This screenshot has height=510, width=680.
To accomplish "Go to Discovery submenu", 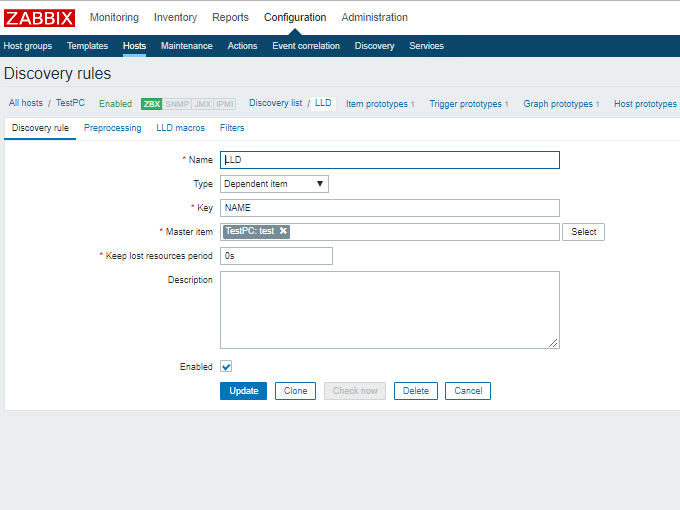I will (374, 46).
